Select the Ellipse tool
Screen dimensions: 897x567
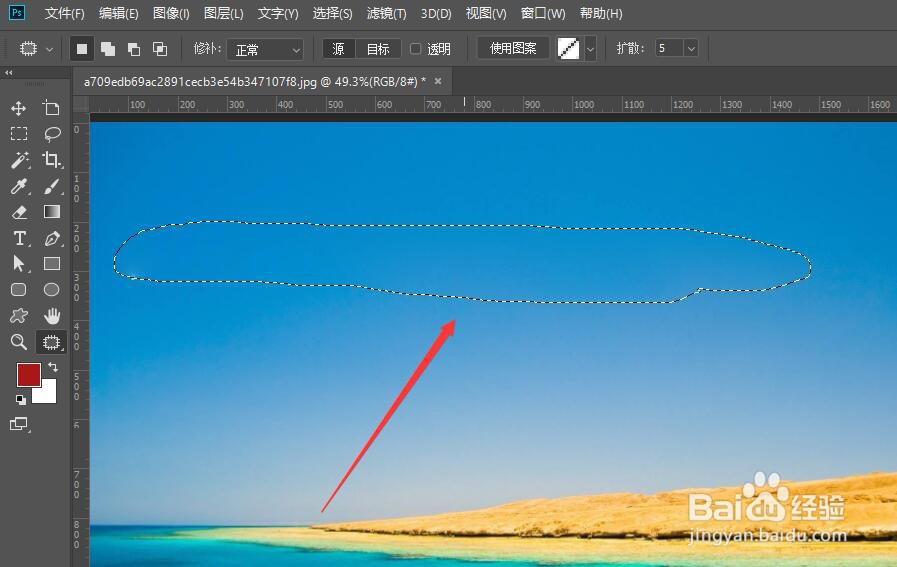[51, 290]
